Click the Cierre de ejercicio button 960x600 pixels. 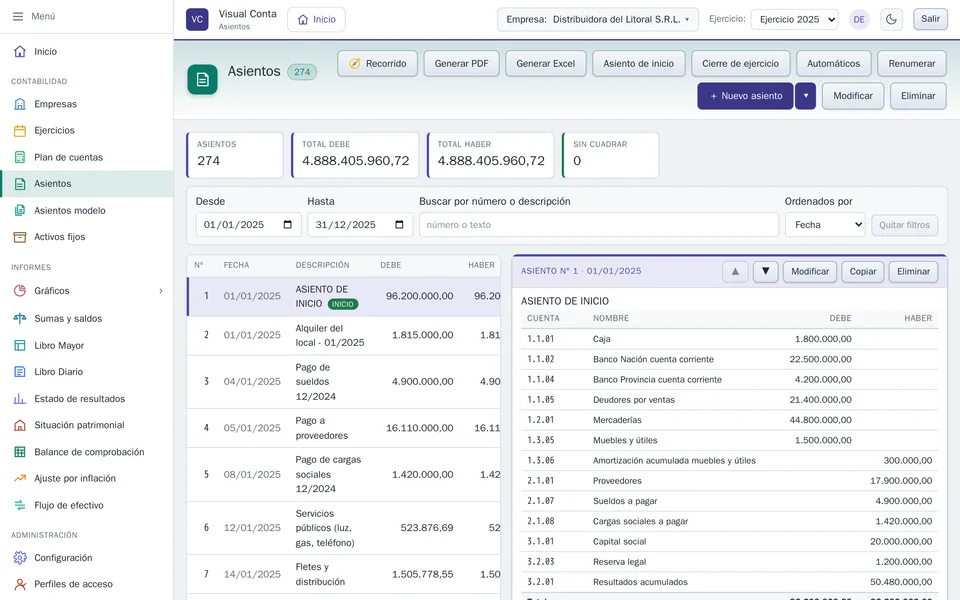[740, 64]
